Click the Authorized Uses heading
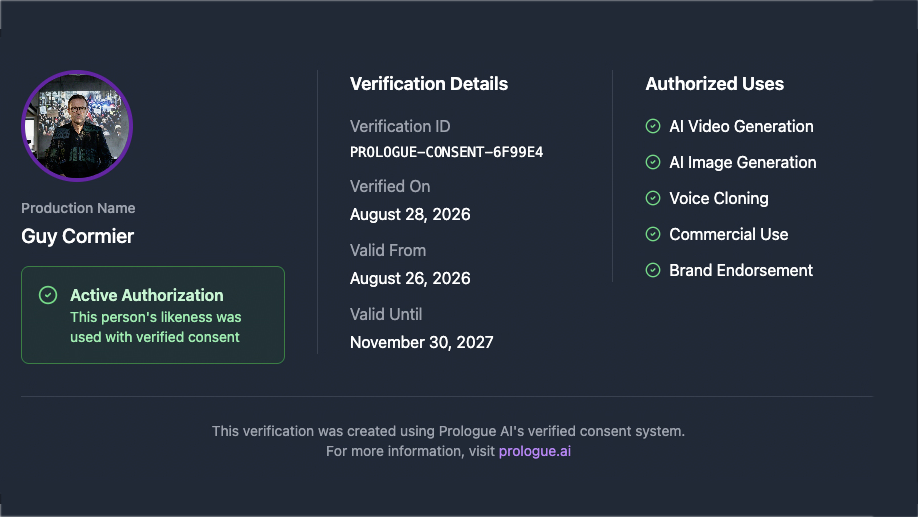918x517 pixels. click(x=714, y=84)
